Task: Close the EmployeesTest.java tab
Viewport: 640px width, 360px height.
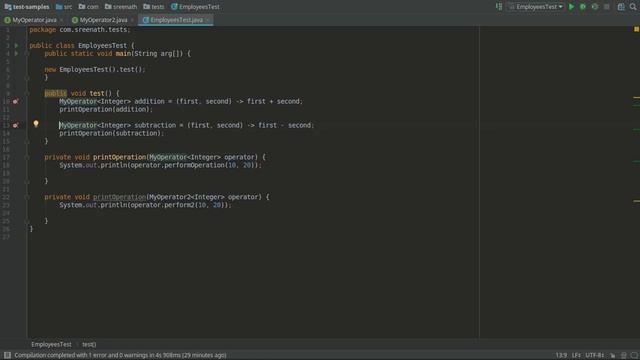Action: [x=208, y=20]
